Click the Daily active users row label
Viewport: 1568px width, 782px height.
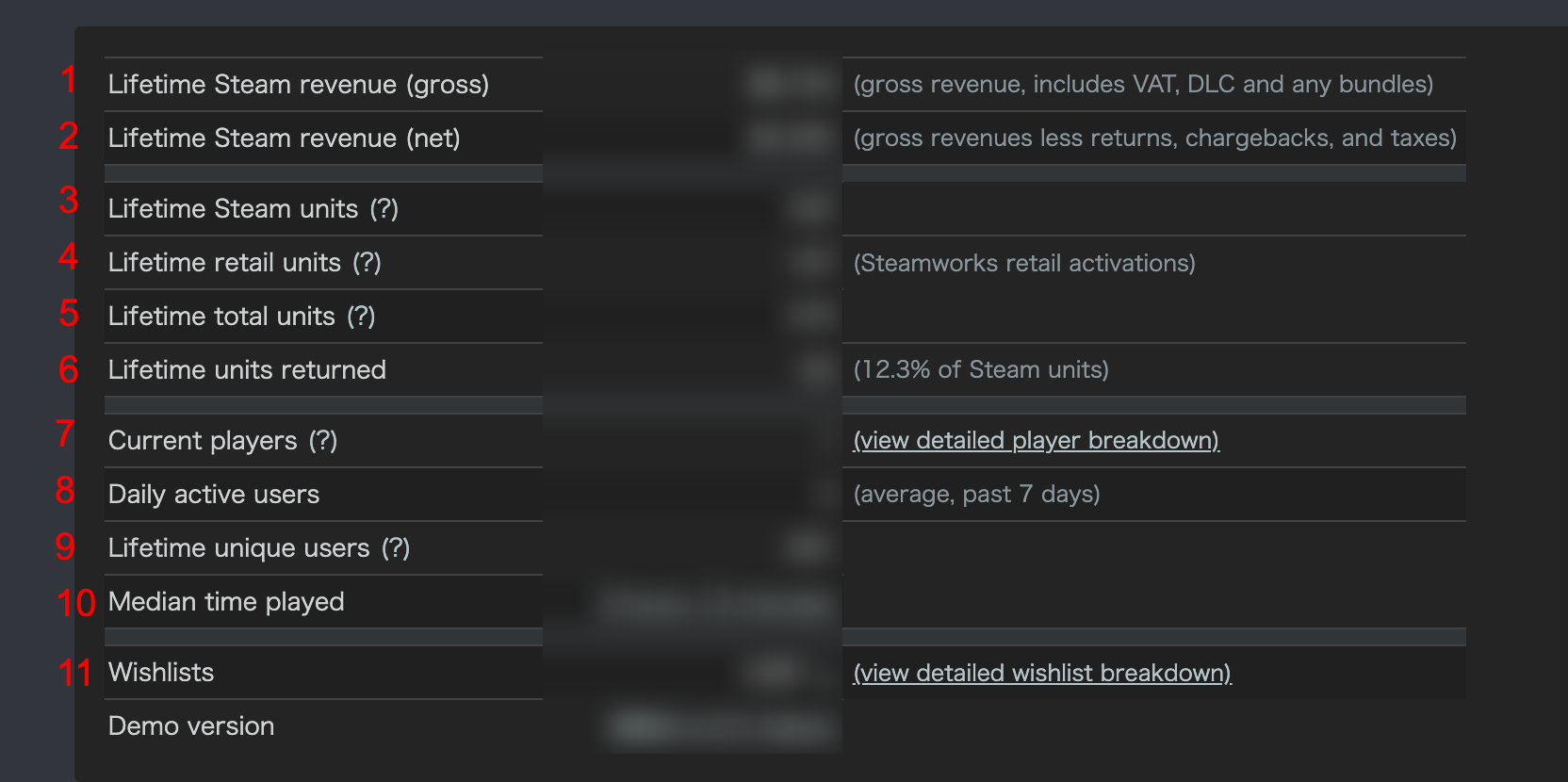pyautogui.click(x=214, y=495)
